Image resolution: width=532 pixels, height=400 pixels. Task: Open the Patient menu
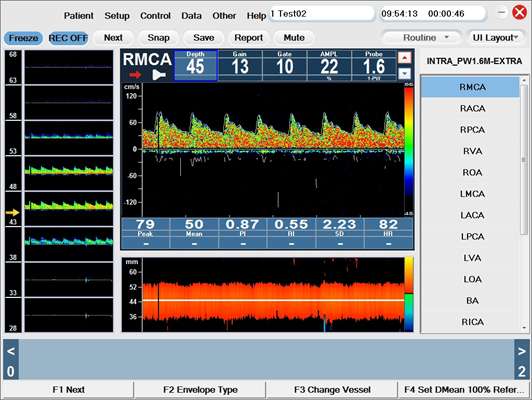click(x=79, y=16)
